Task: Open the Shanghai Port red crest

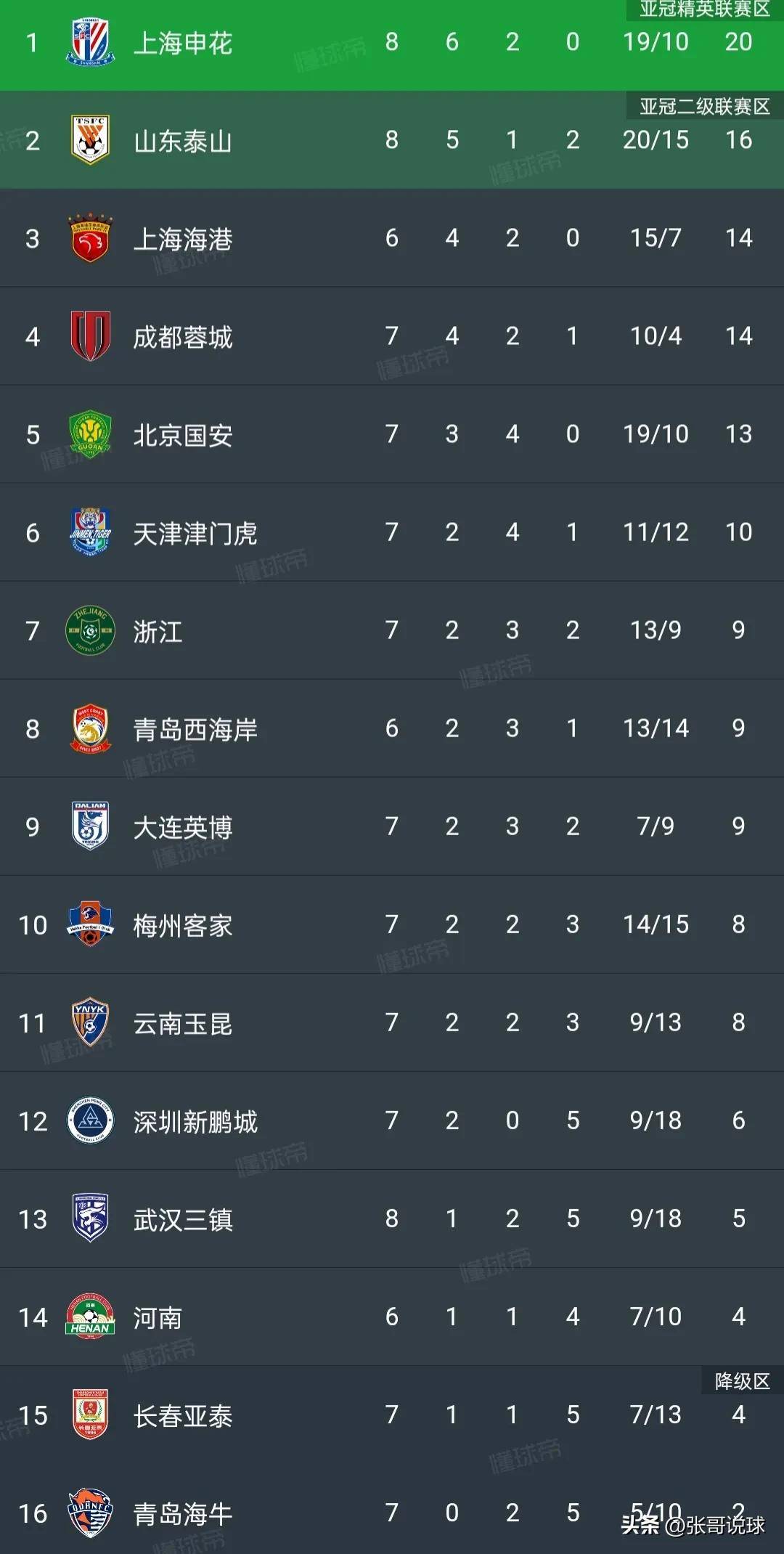Action: coord(90,238)
